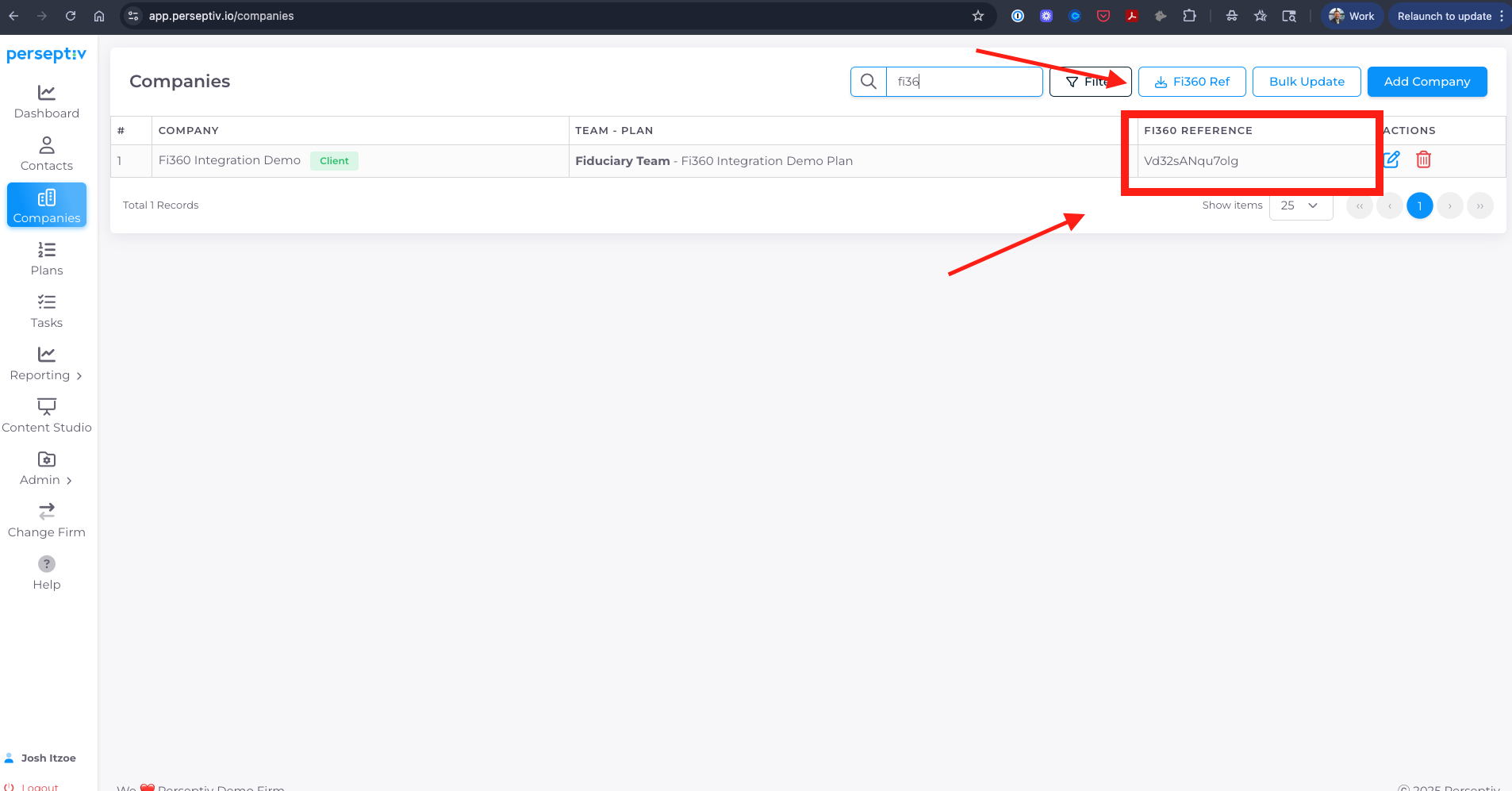Open Contacts in the sidebar
This screenshot has width=1512, height=791.
point(47,154)
